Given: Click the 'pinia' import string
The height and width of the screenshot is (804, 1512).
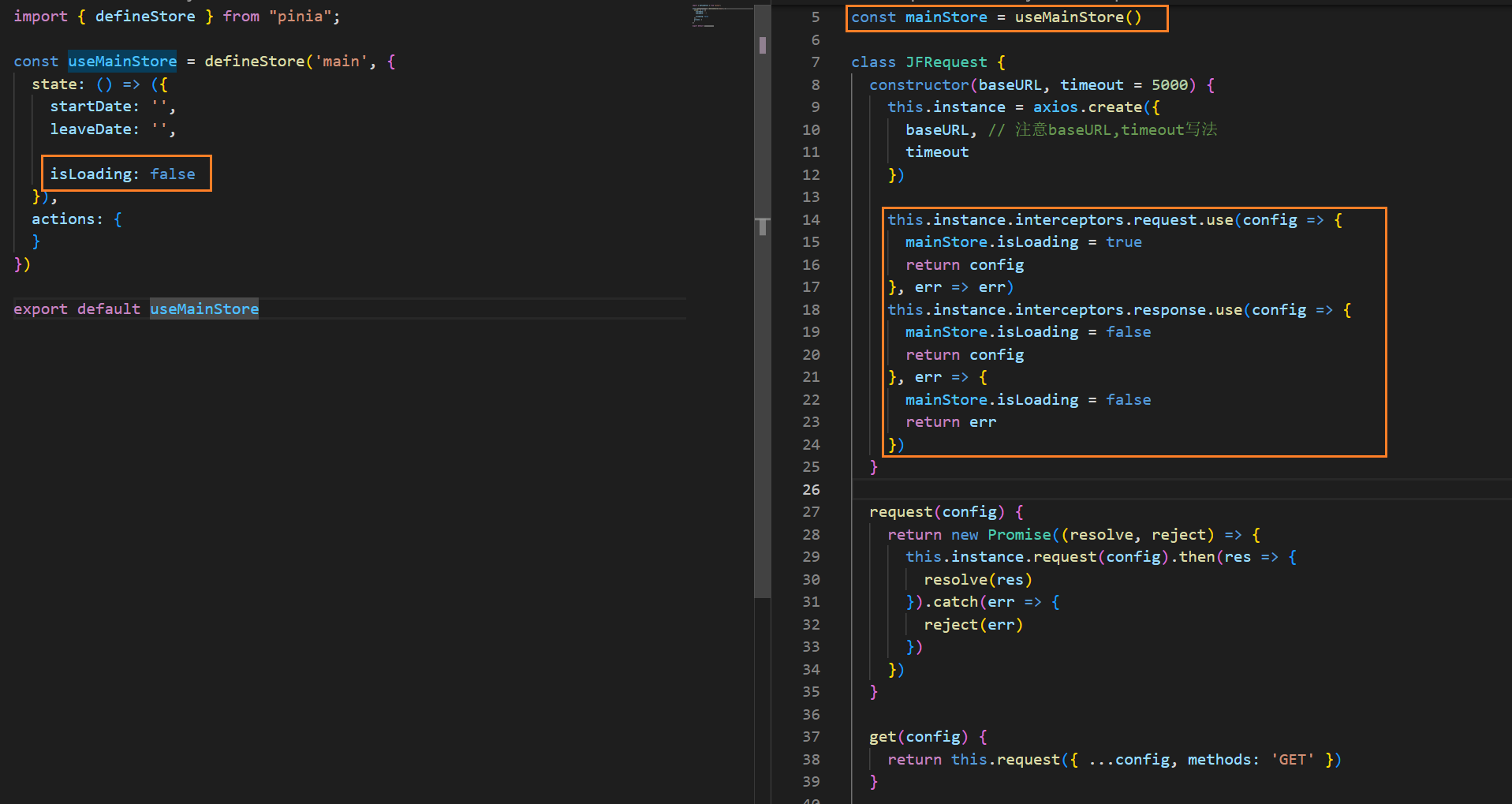Looking at the screenshot, I should pyautogui.click(x=301, y=17).
